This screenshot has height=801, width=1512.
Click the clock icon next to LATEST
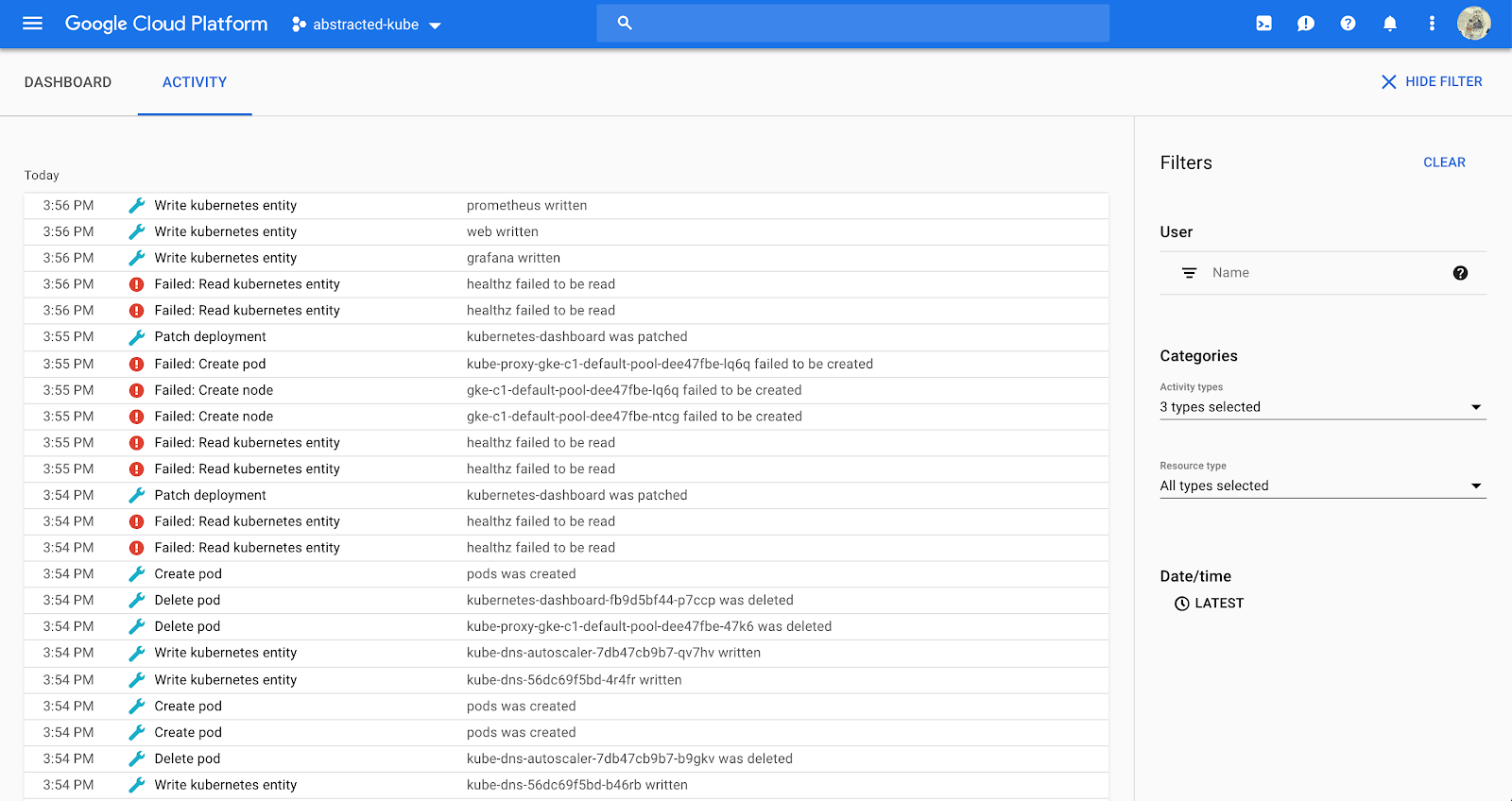(x=1181, y=604)
